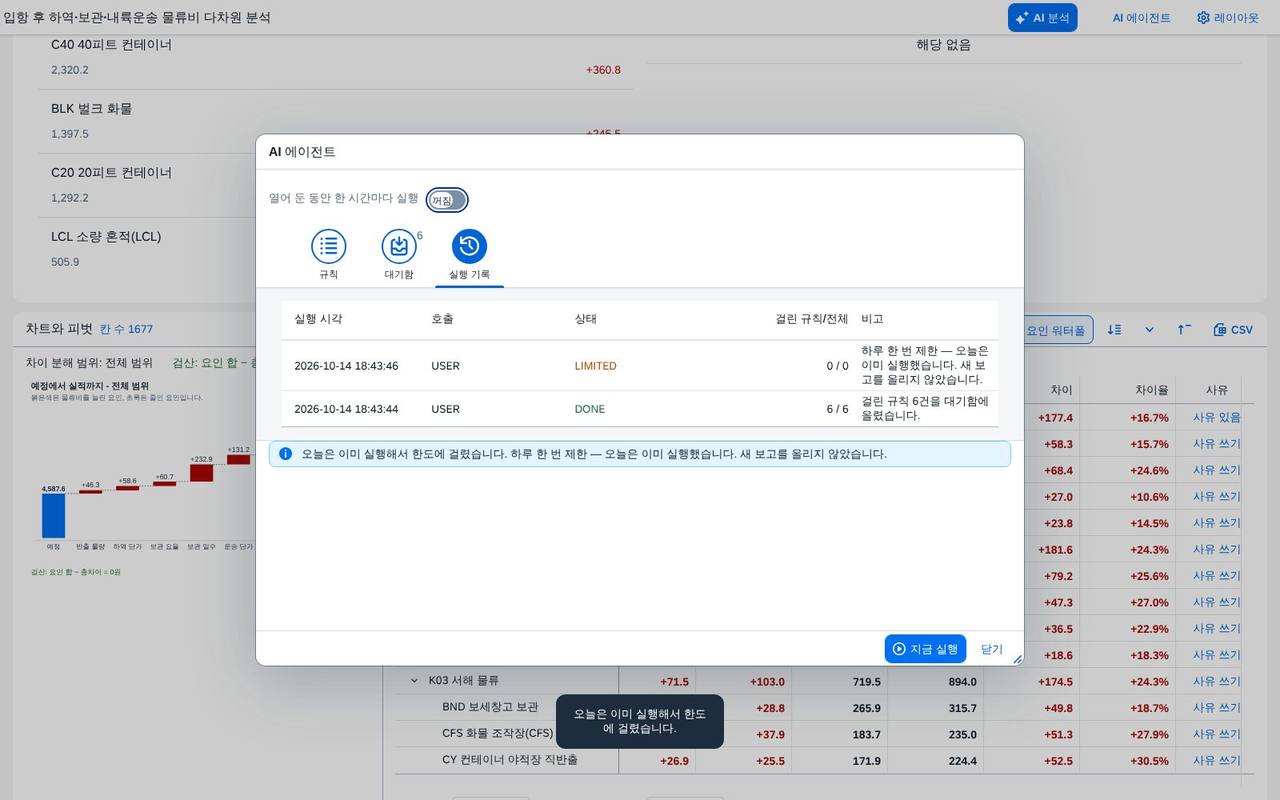Close the dialog via 닫기

click(991, 649)
